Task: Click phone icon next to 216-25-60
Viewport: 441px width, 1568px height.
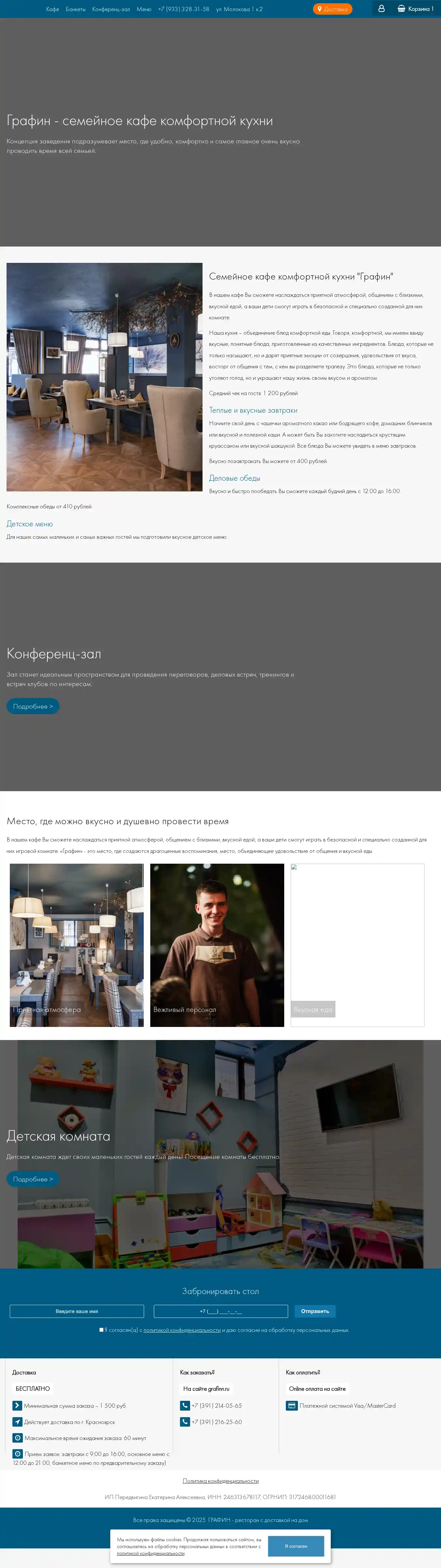Action: coord(185,1422)
